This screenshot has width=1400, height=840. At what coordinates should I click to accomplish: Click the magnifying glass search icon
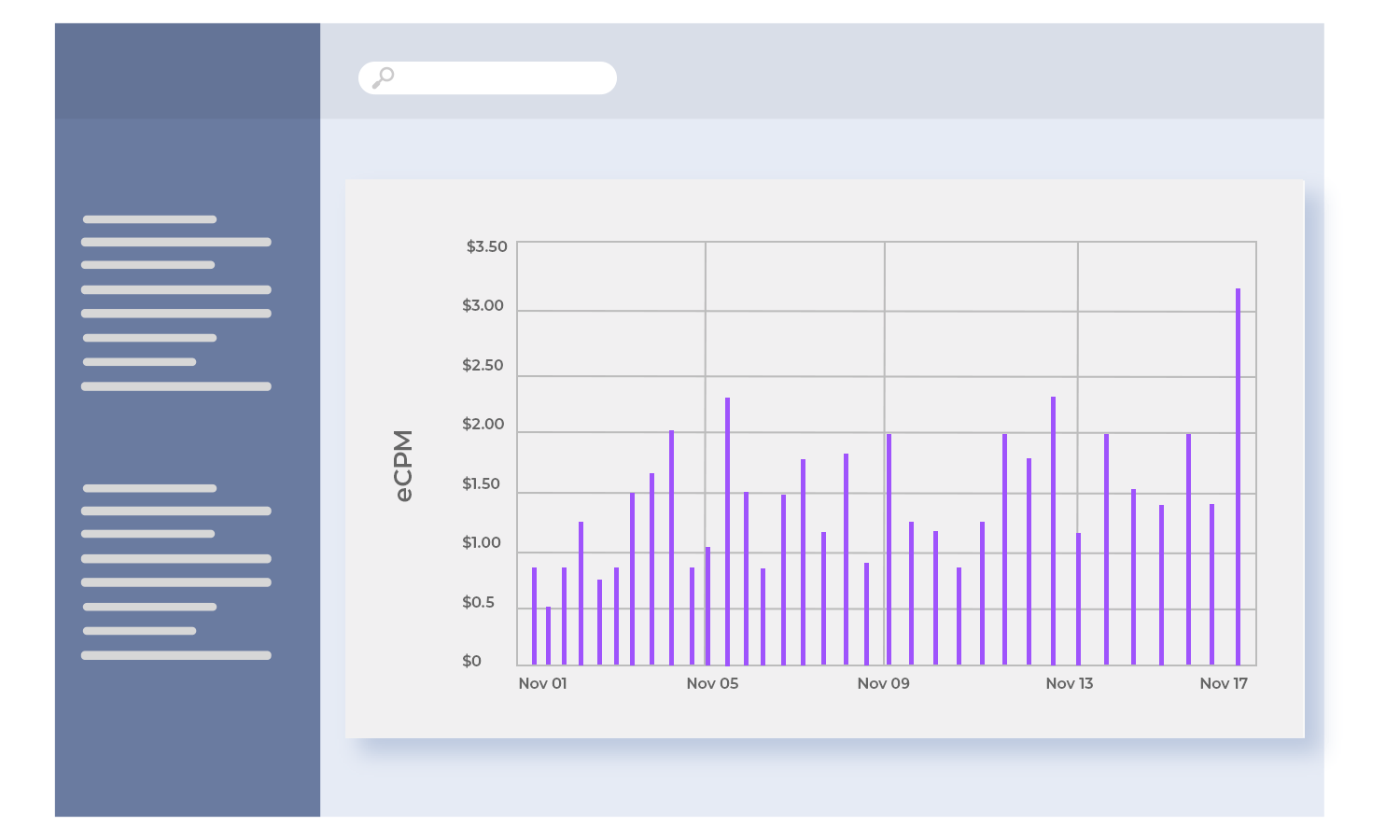click(x=383, y=77)
